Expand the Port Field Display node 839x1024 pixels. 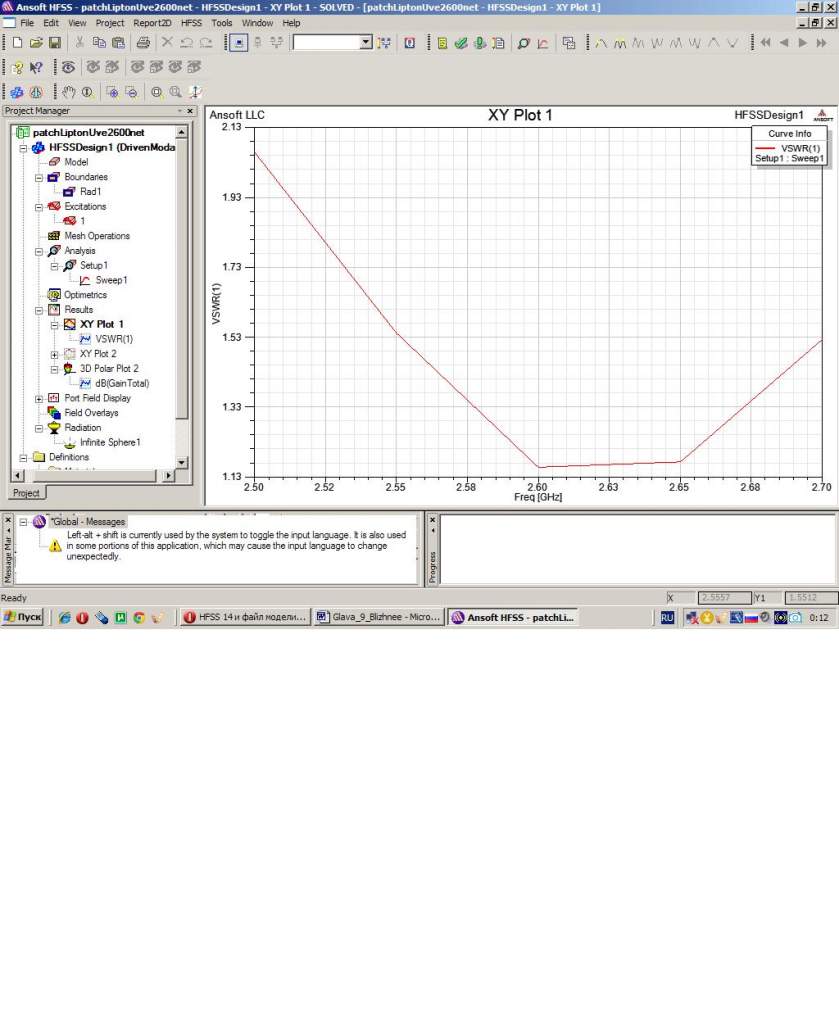pyautogui.click(x=39, y=398)
